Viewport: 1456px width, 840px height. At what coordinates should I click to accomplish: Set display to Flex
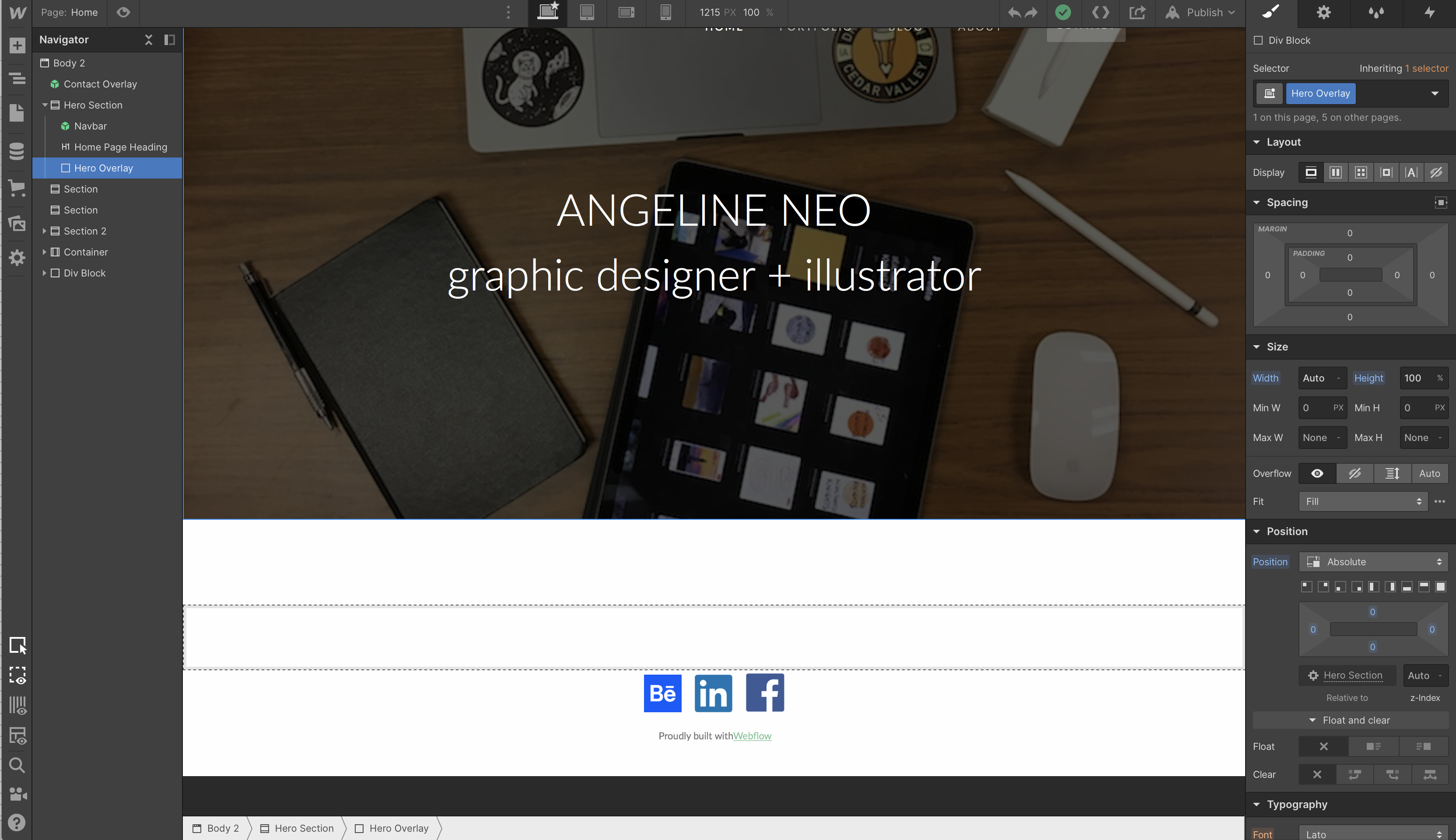coord(1335,172)
